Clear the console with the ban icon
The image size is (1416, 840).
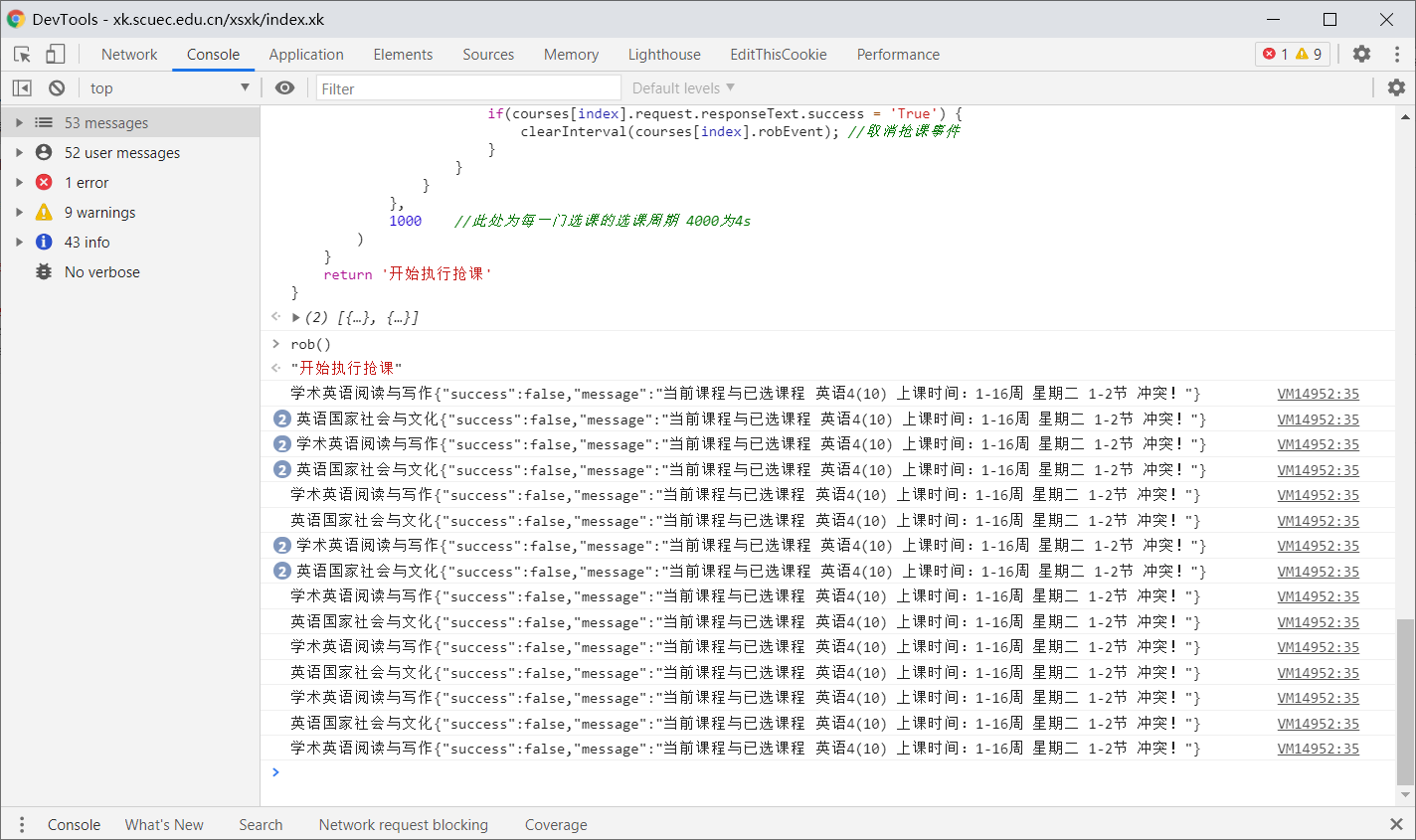click(x=57, y=88)
